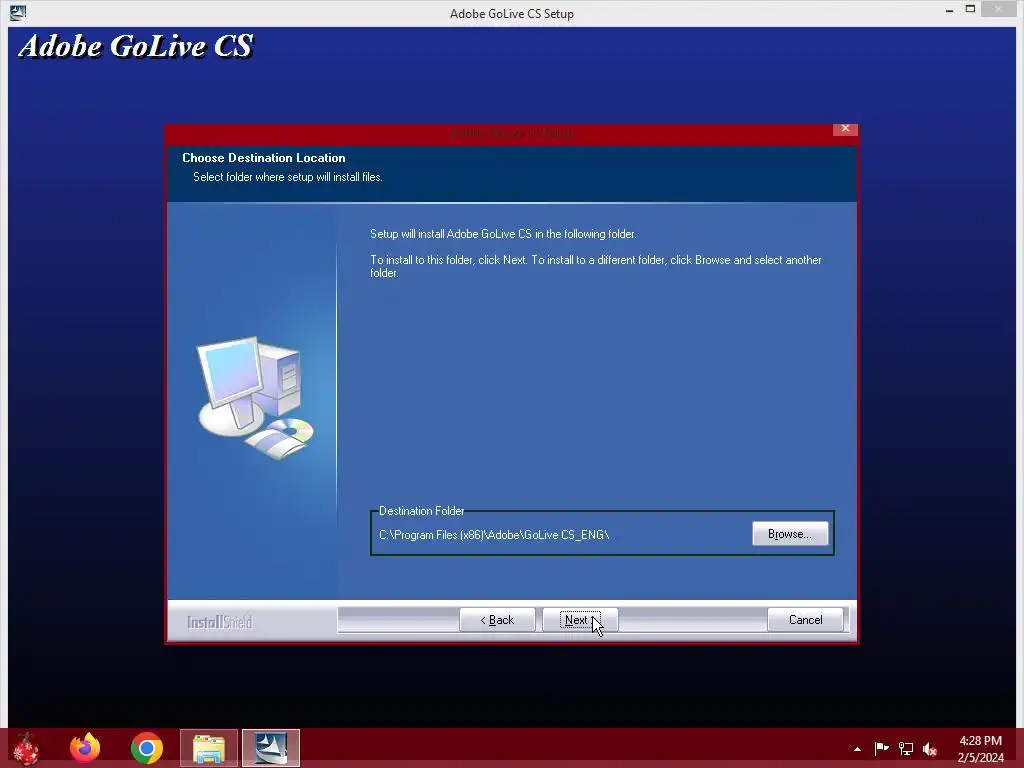Screen dimensions: 1024x768
Task: Go back with the Back button
Action: pos(497,620)
